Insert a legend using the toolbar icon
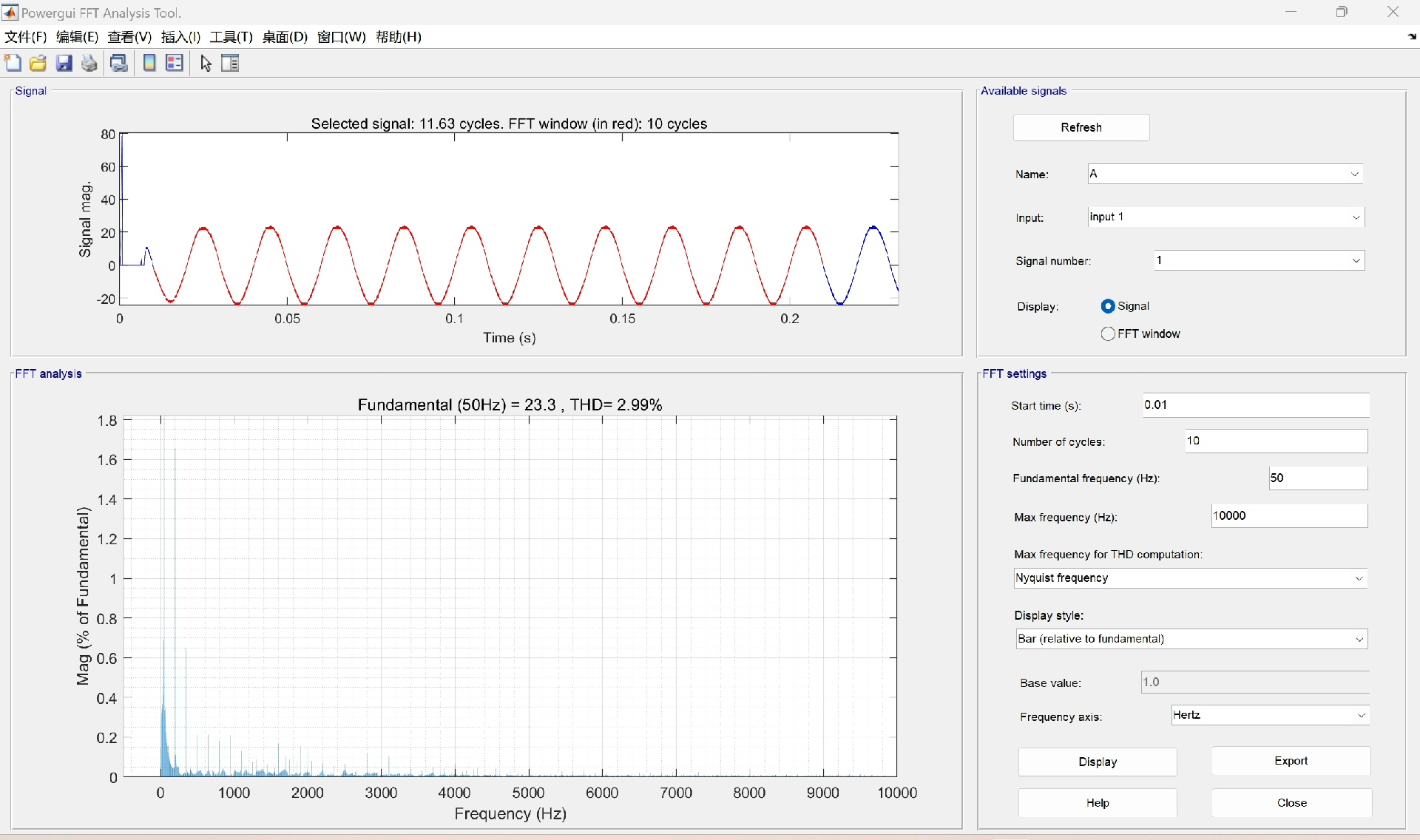The width and height of the screenshot is (1420, 840). tap(175, 64)
